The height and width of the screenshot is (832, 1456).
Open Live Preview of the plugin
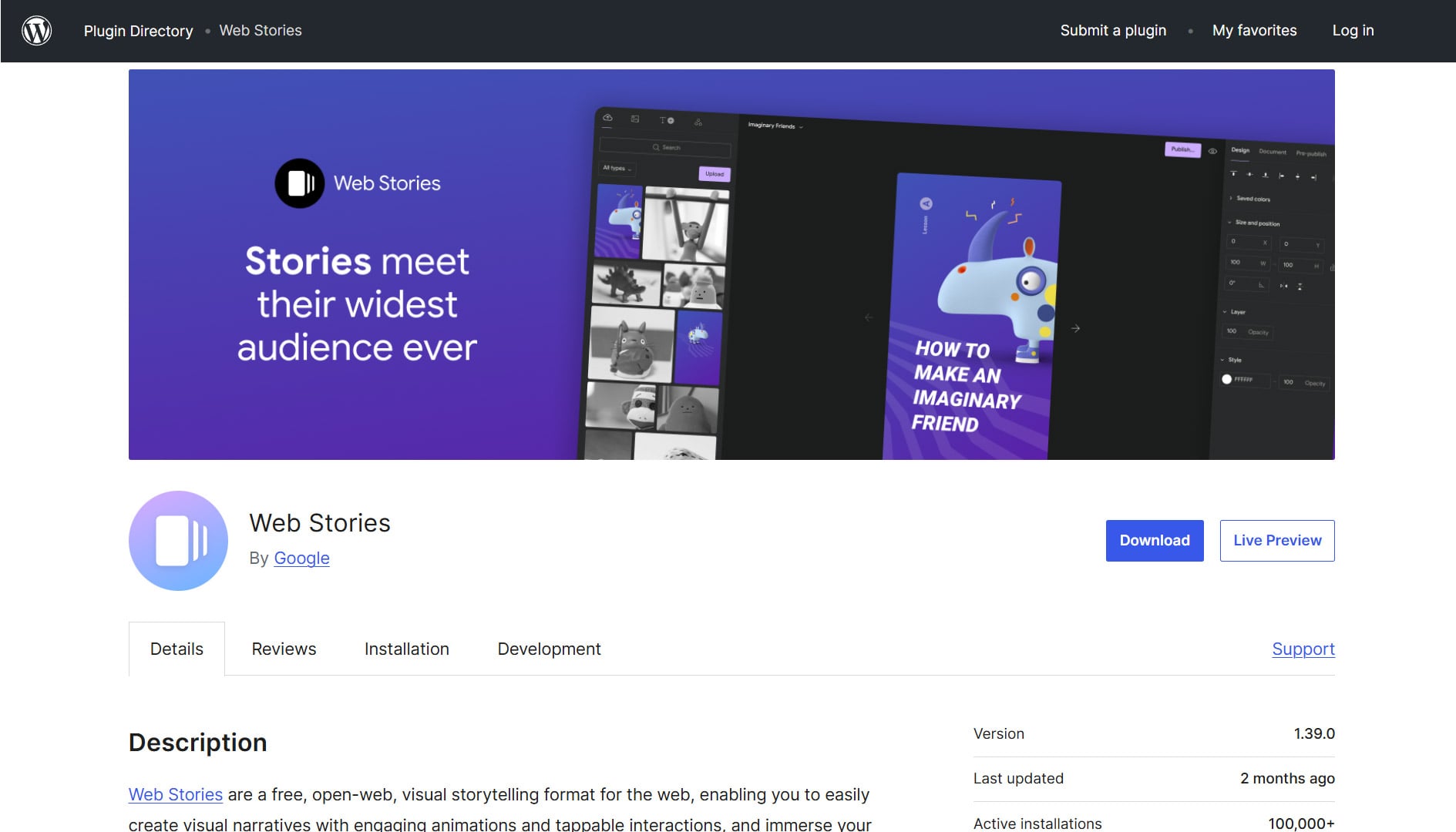coord(1277,541)
